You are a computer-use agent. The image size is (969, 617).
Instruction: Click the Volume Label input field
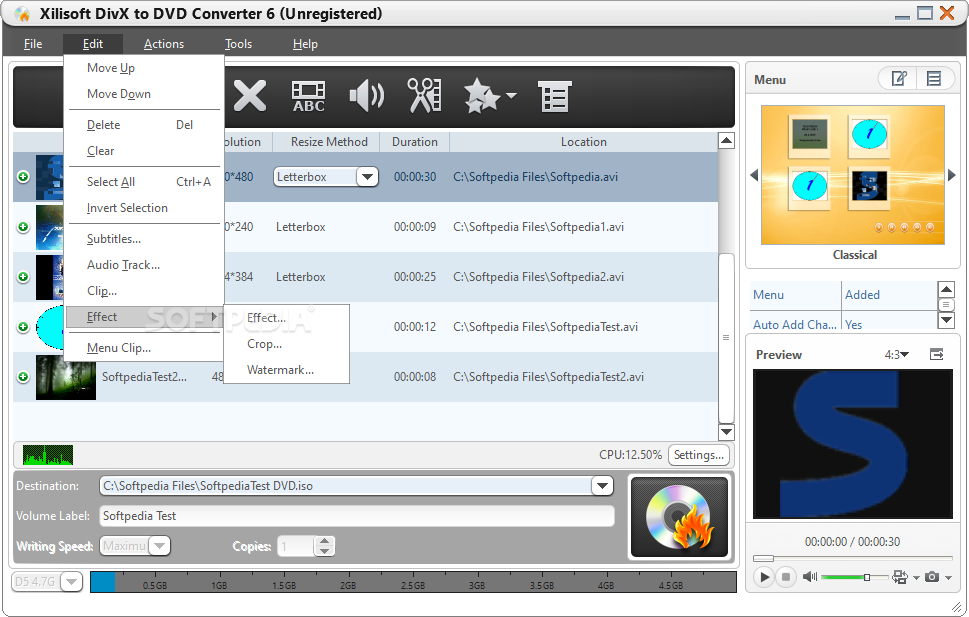coord(357,516)
